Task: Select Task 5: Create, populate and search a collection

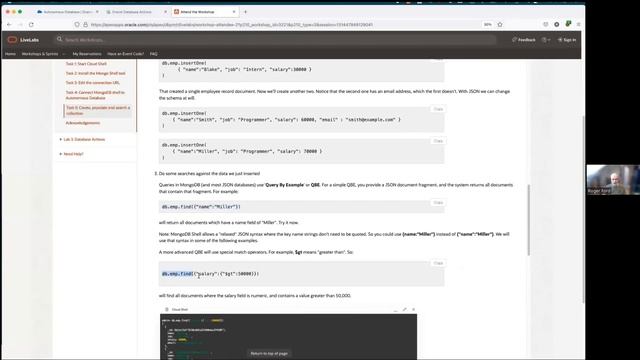Action: 98,111
